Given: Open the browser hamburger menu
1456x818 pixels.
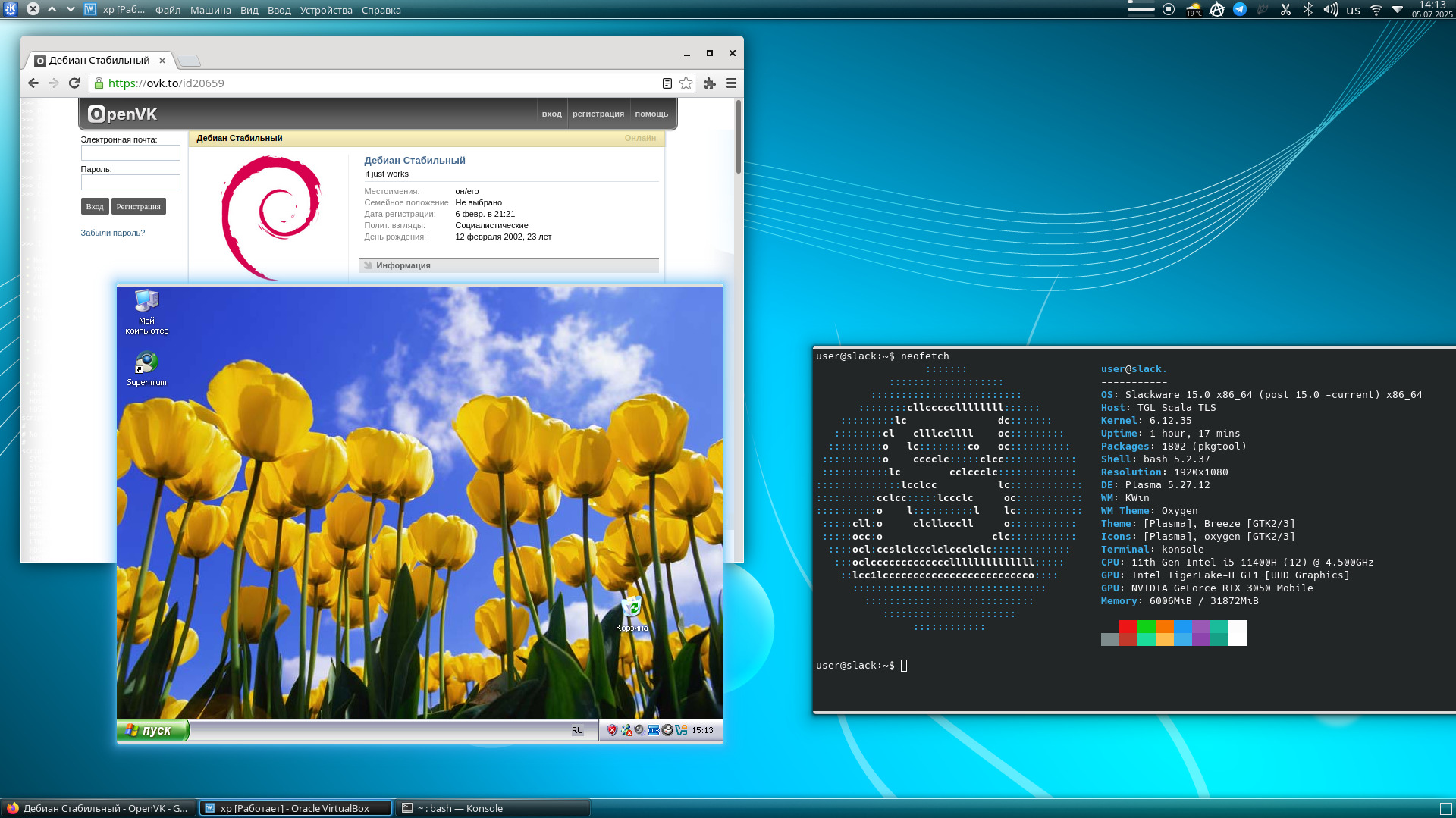Looking at the screenshot, I should click(x=732, y=83).
